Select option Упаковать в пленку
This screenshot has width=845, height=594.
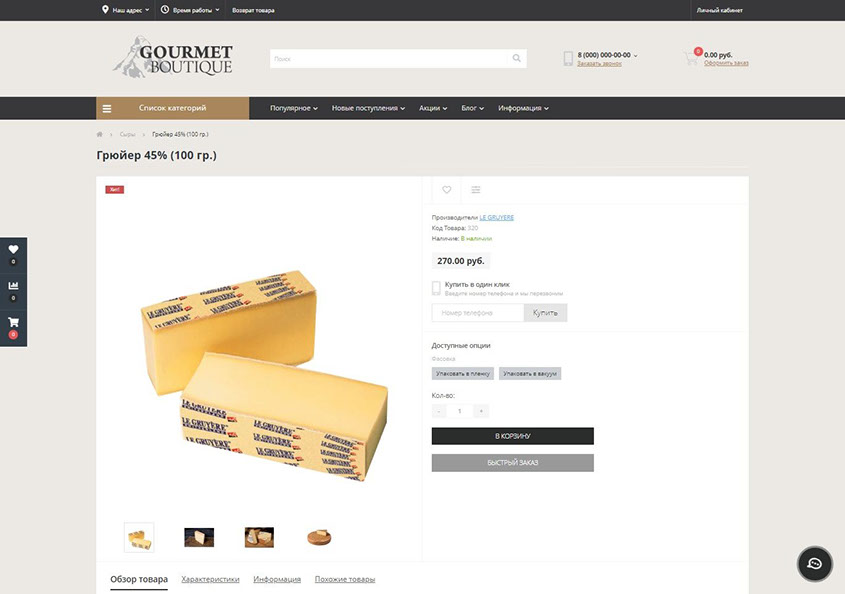(x=462, y=374)
